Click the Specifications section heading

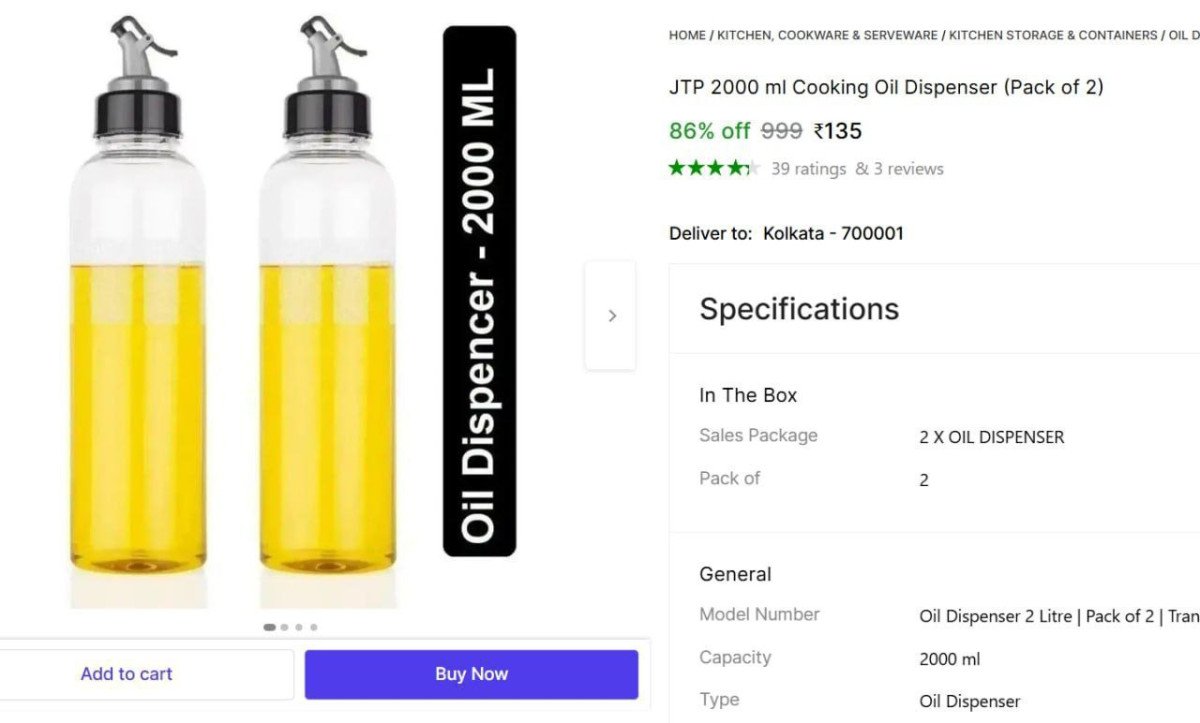point(799,309)
